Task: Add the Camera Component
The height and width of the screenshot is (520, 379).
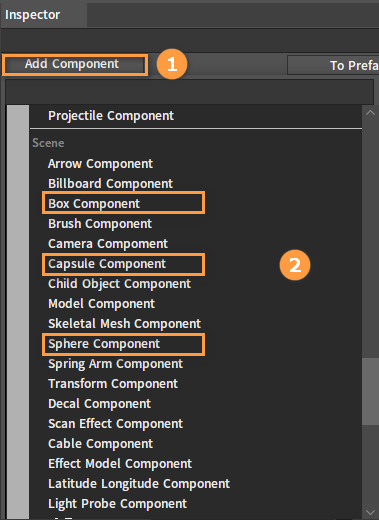Action: pos(108,244)
